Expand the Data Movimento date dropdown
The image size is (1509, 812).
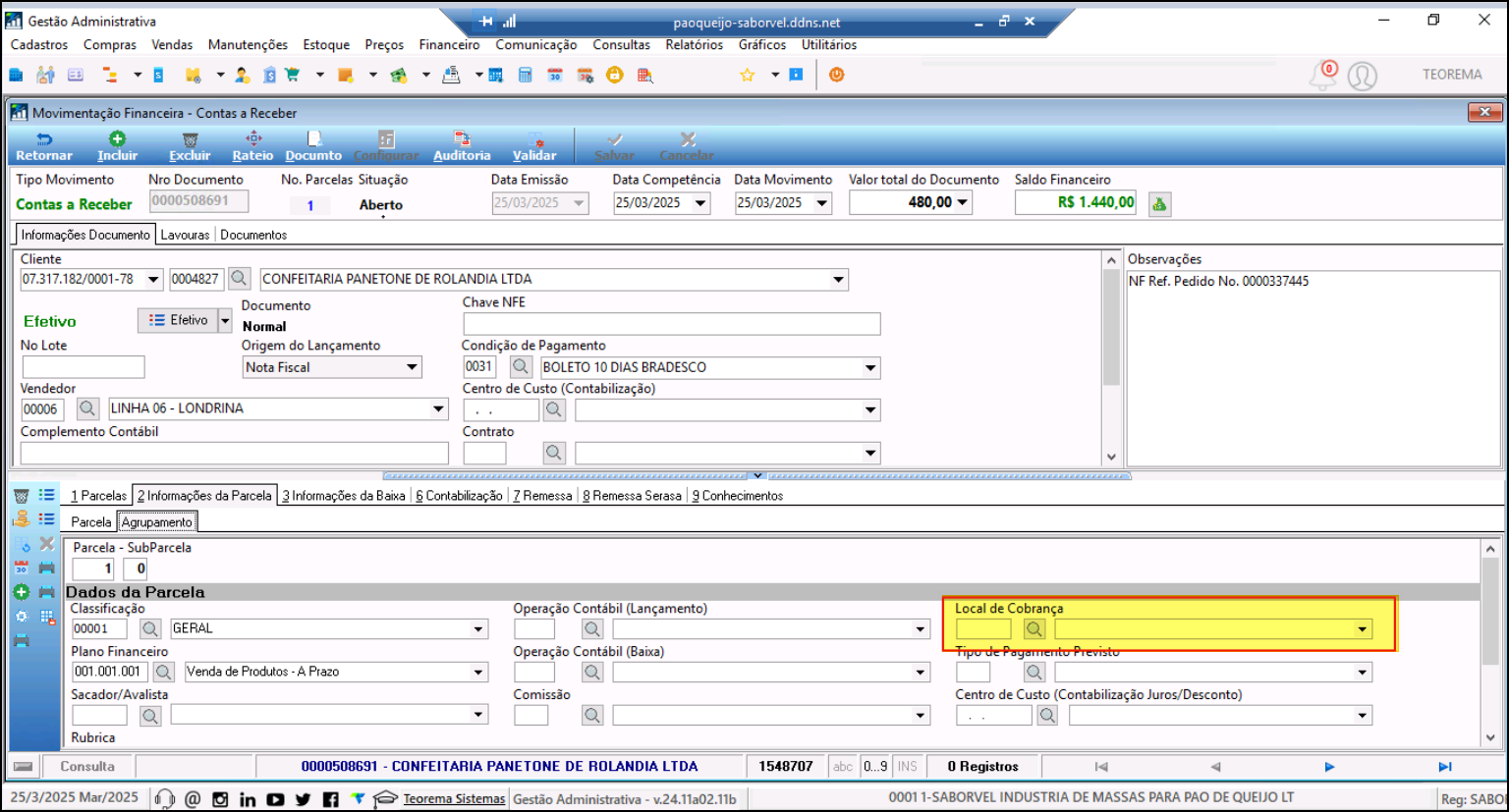[x=822, y=203]
